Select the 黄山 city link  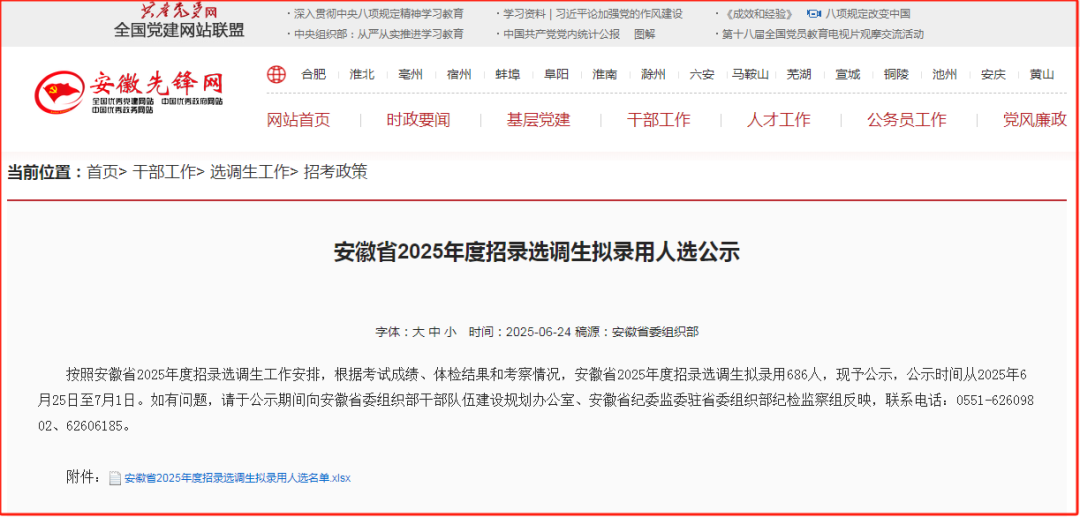1041,74
